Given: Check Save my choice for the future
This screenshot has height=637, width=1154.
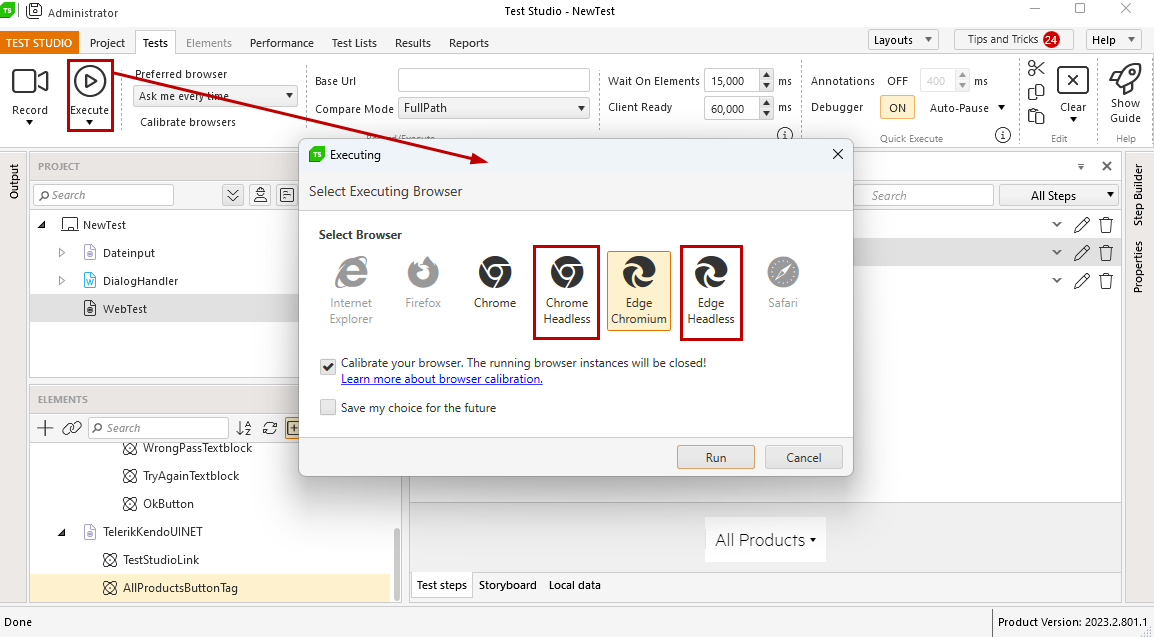Looking at the screenshot, I should [x=328, y=407].
